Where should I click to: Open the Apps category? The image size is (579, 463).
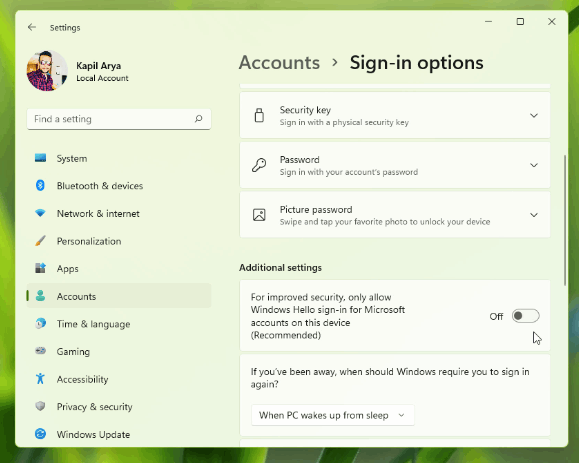(119, 268)
